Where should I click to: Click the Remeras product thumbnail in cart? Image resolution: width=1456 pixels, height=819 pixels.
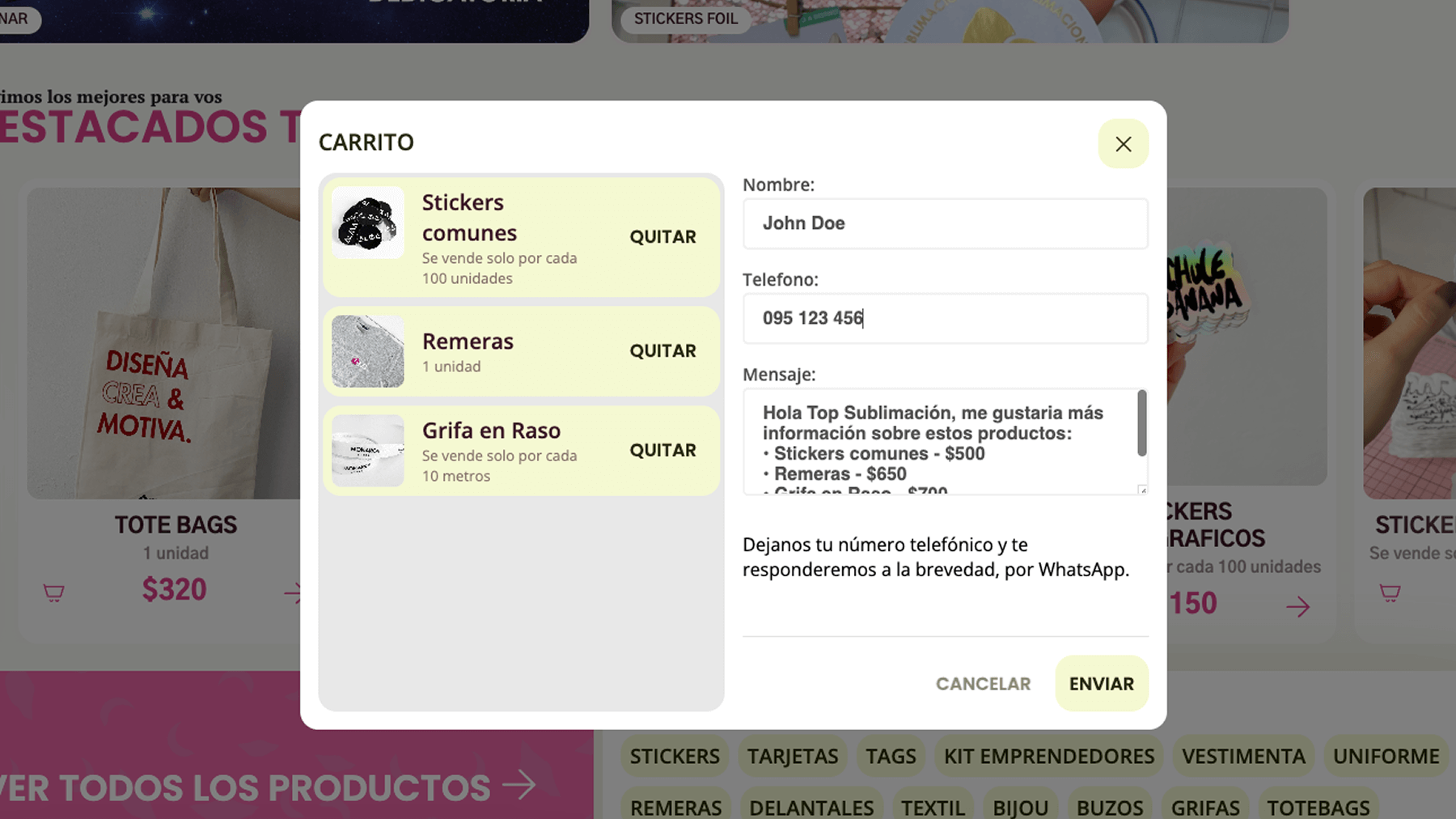point(368,351)
